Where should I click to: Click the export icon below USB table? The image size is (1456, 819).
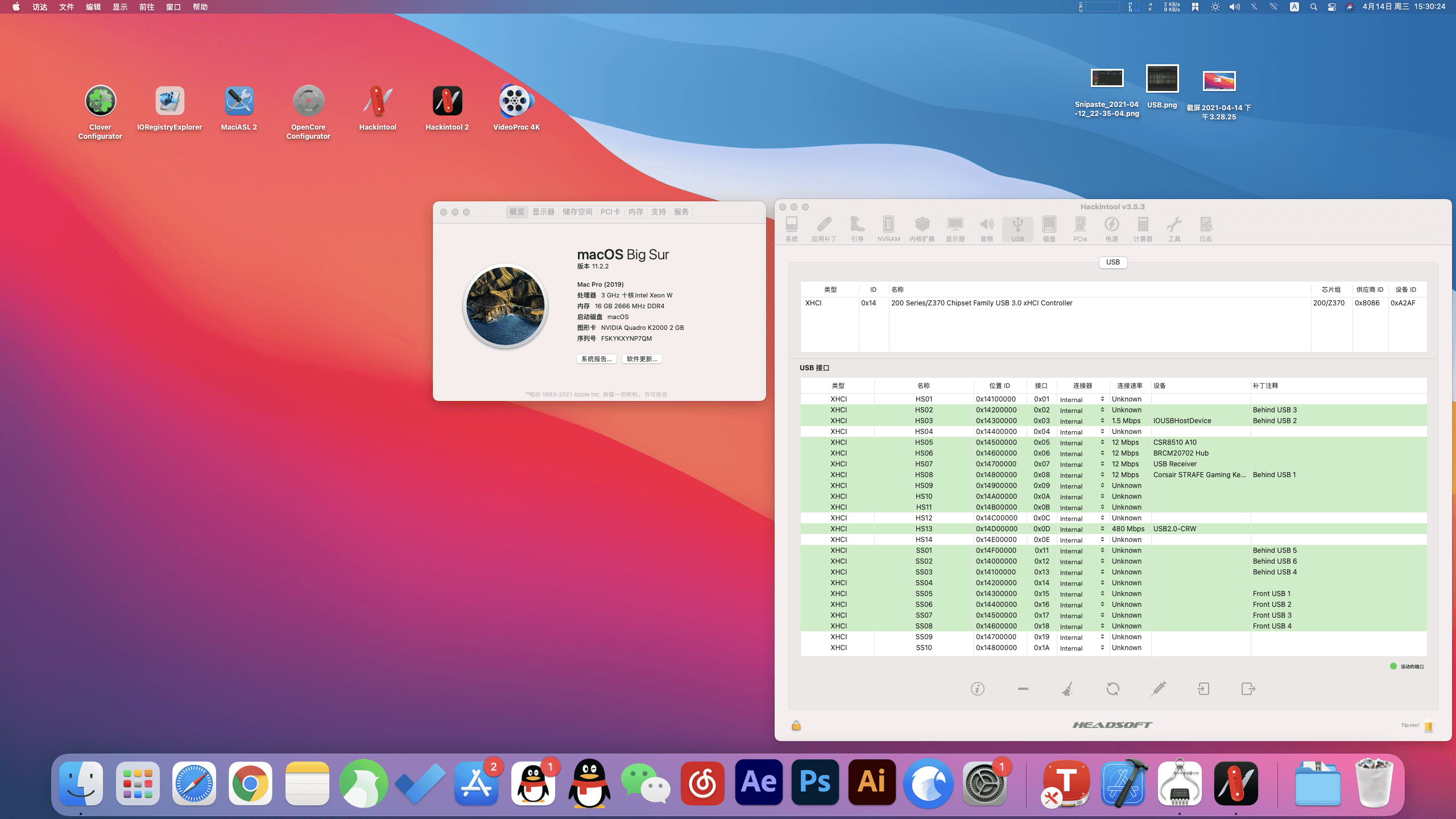(1248, 689)
